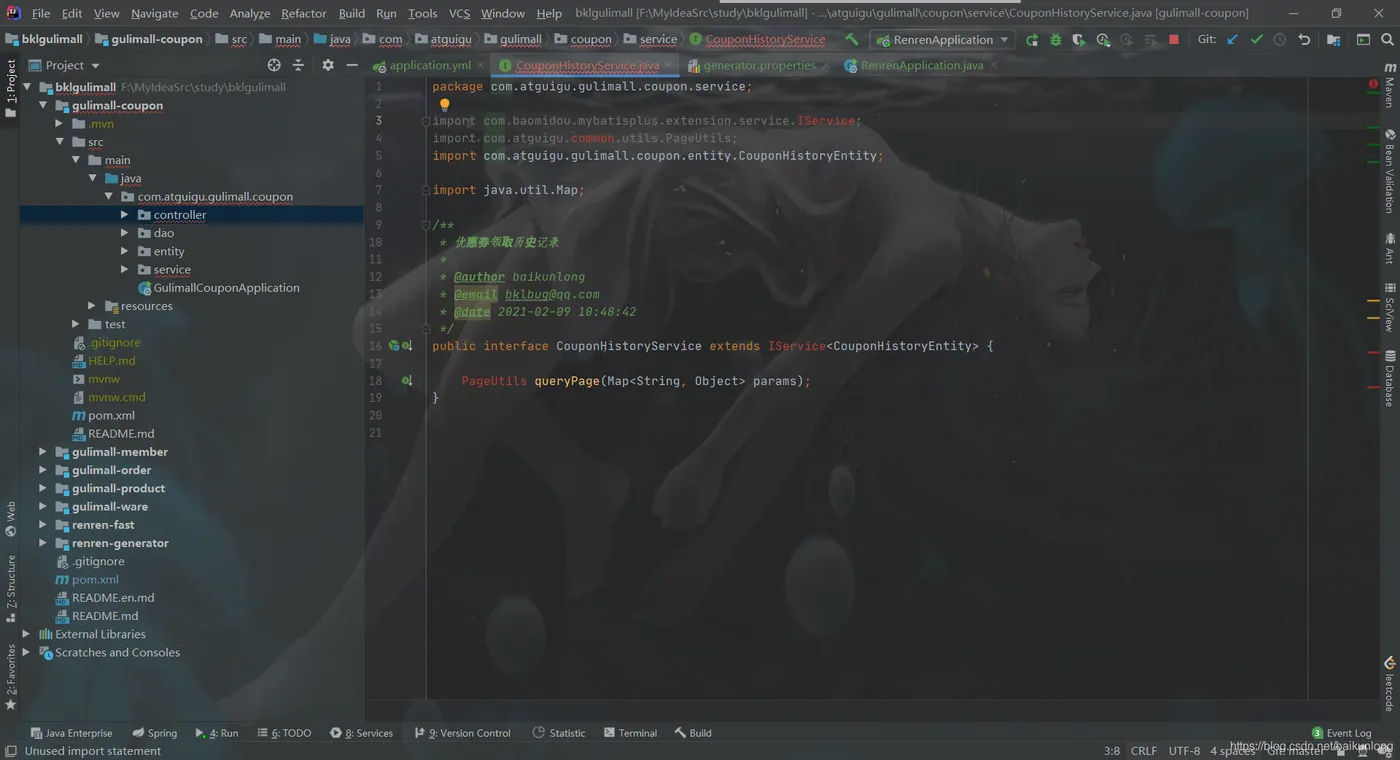The width and height of the screenshot is (1400, 760).
Task: Expand the gulimall-member module
Action: click(x=43, y=452)
